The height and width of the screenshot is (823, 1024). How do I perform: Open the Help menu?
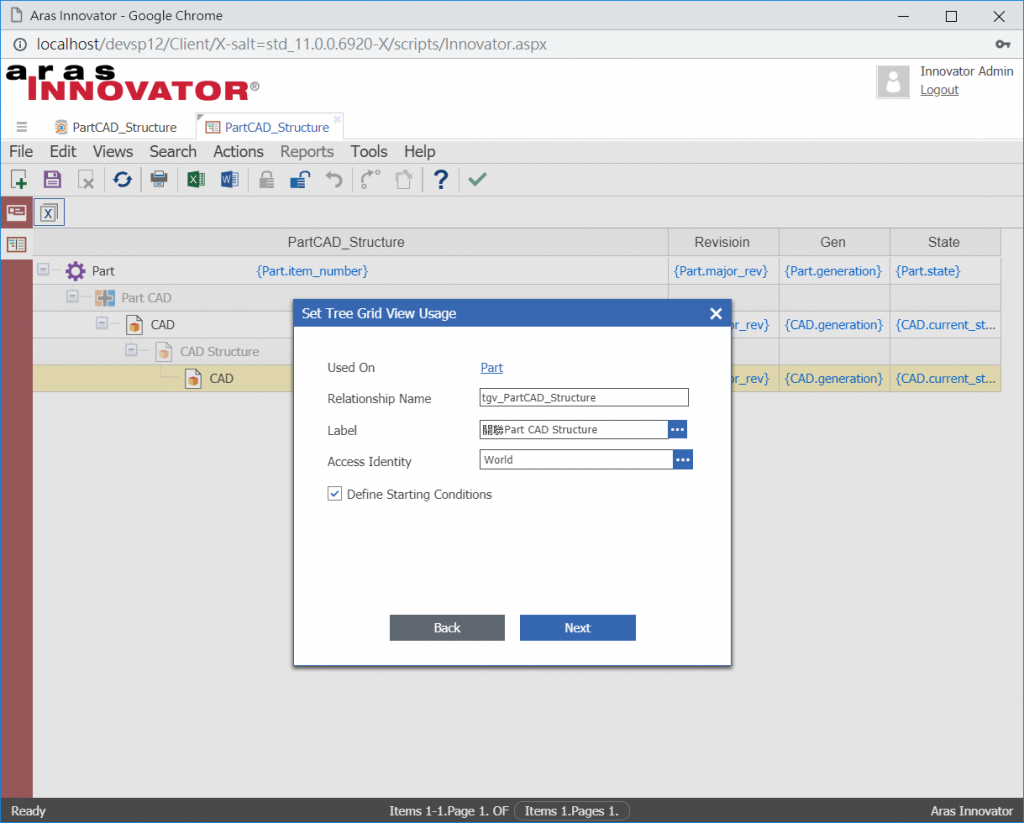point(419,152)
